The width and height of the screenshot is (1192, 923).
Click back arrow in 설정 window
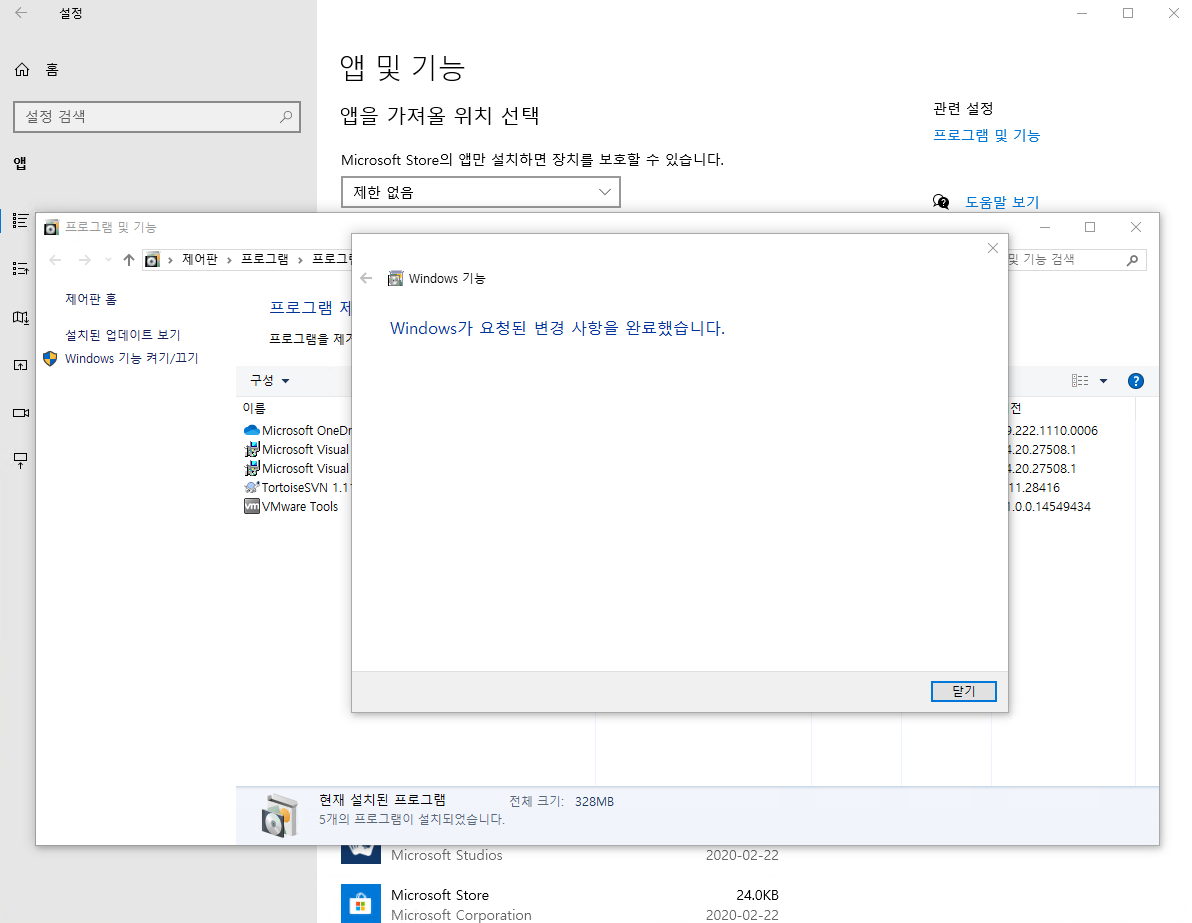coord(21,13)
